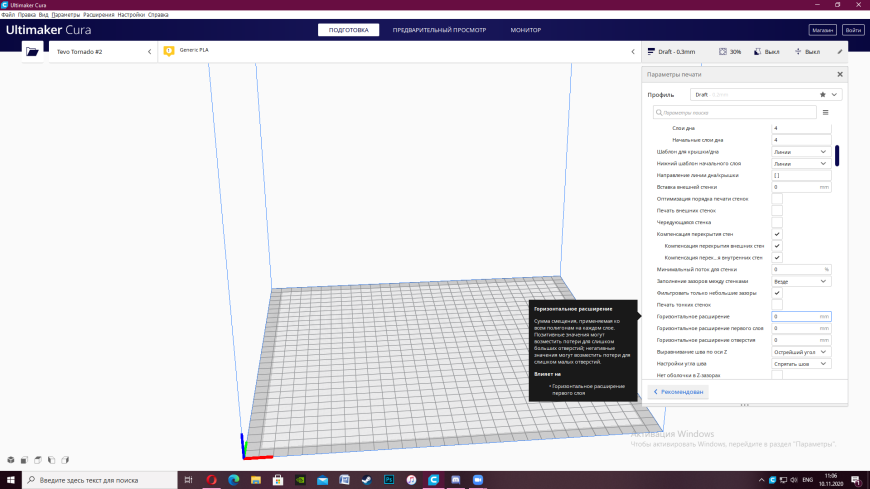
Task: Click the 30% infill icon
Action: (722, 52)
